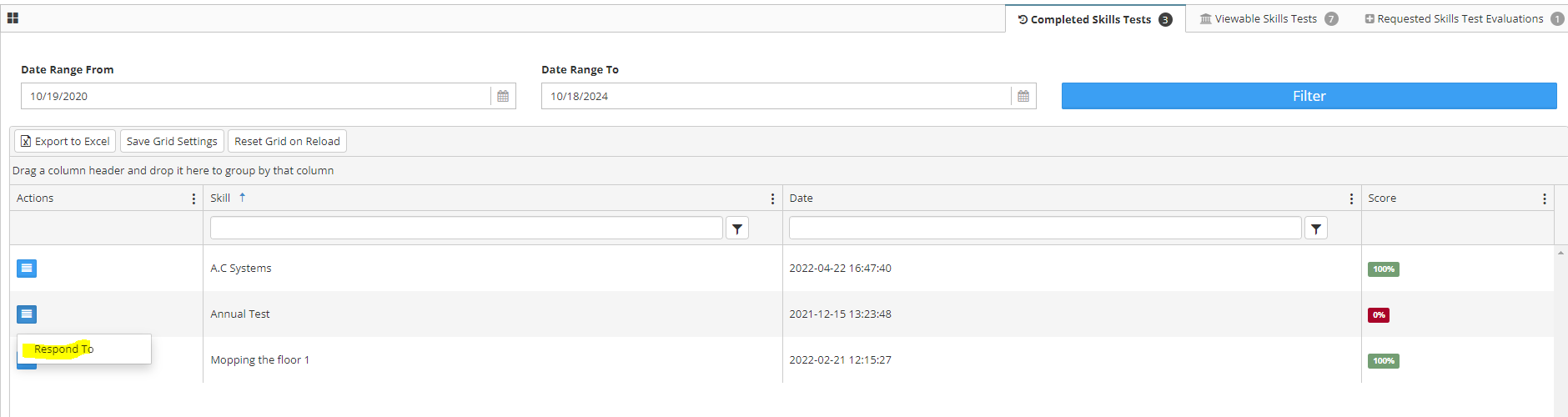Screen dimensions: 1568x417
Task: Click the Skill filter text field
Action: tap(466, 228)
